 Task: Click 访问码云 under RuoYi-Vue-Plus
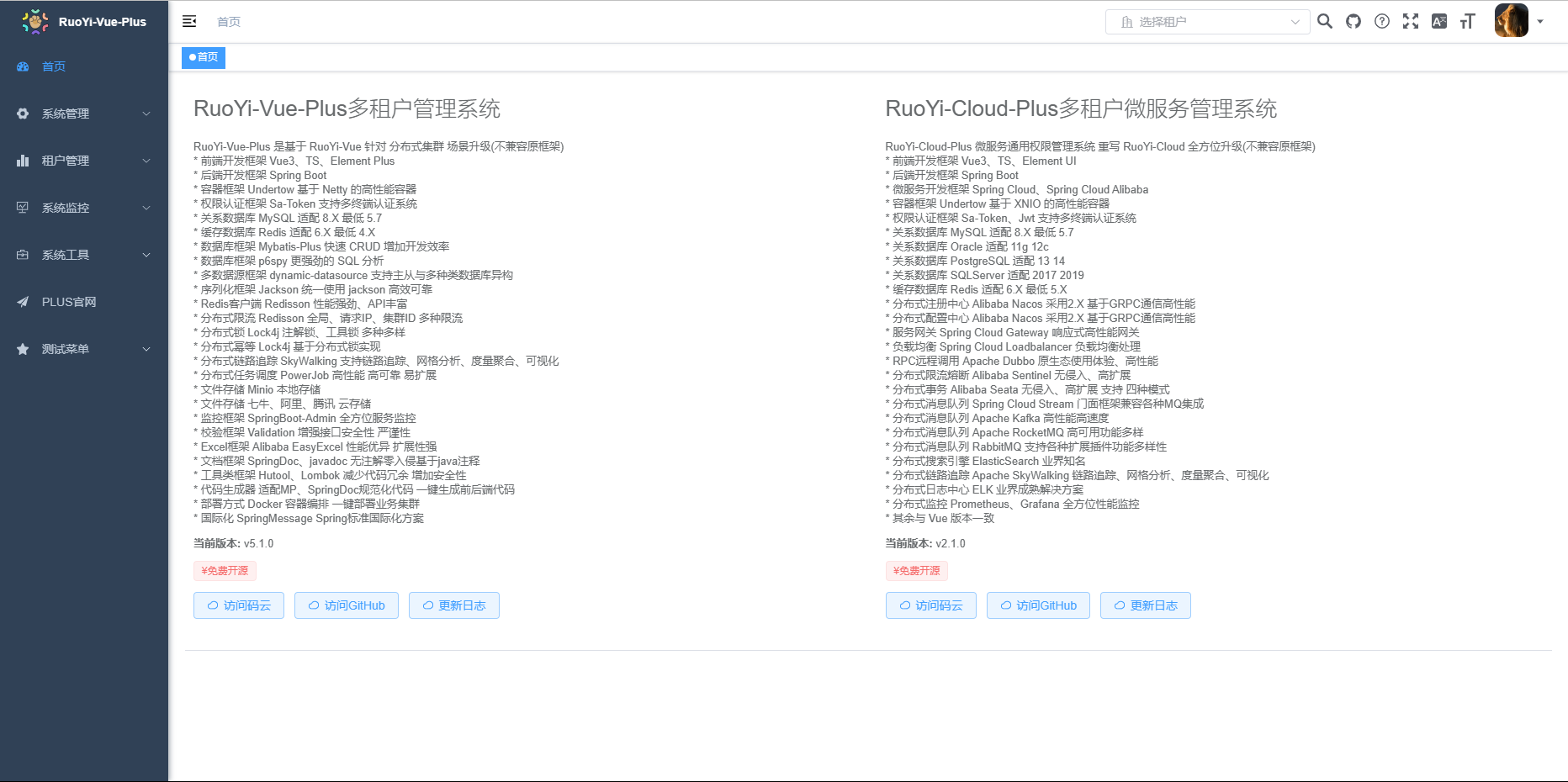click(239, 605)
